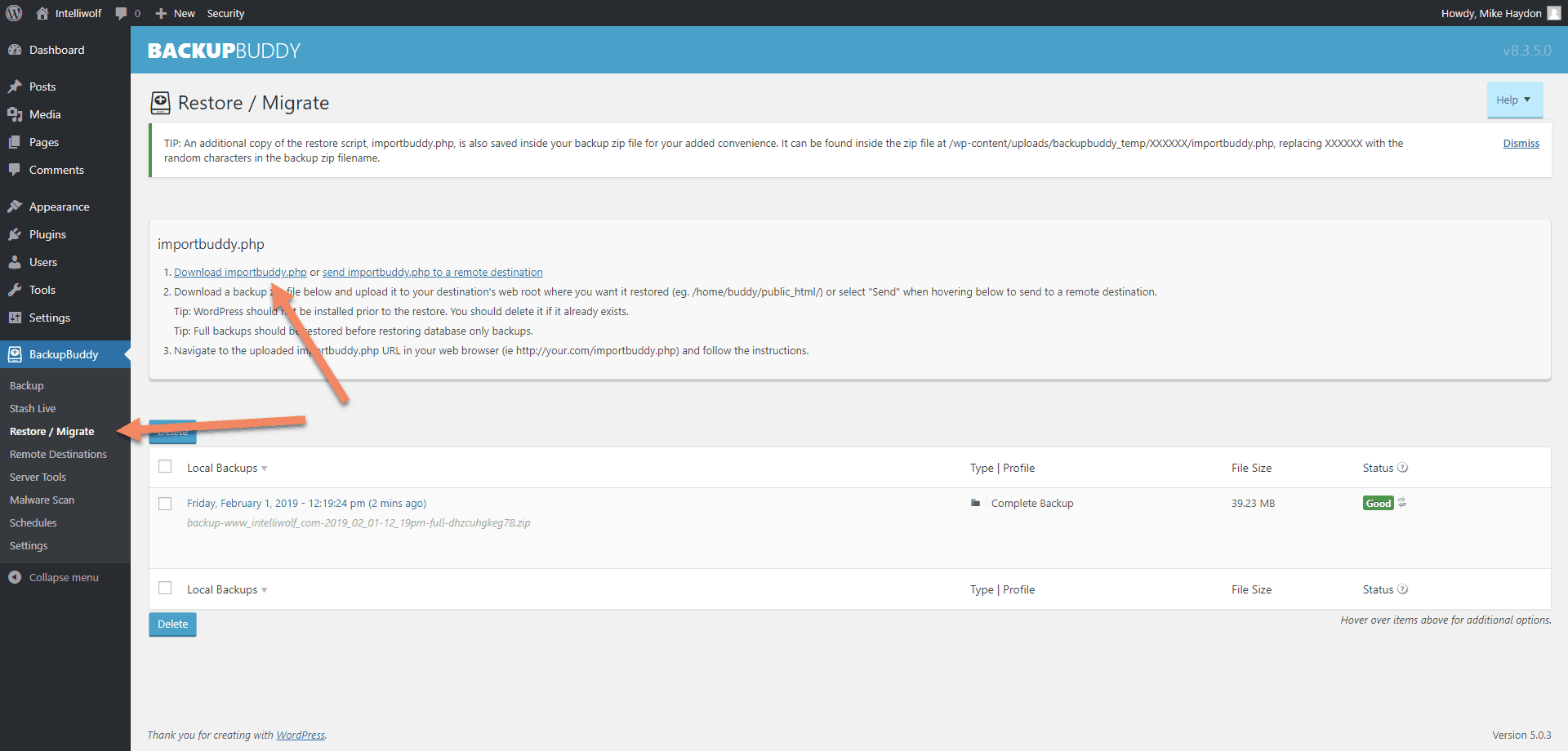Click the Status help question mark icon
1568x751 pixels.
1404,467
